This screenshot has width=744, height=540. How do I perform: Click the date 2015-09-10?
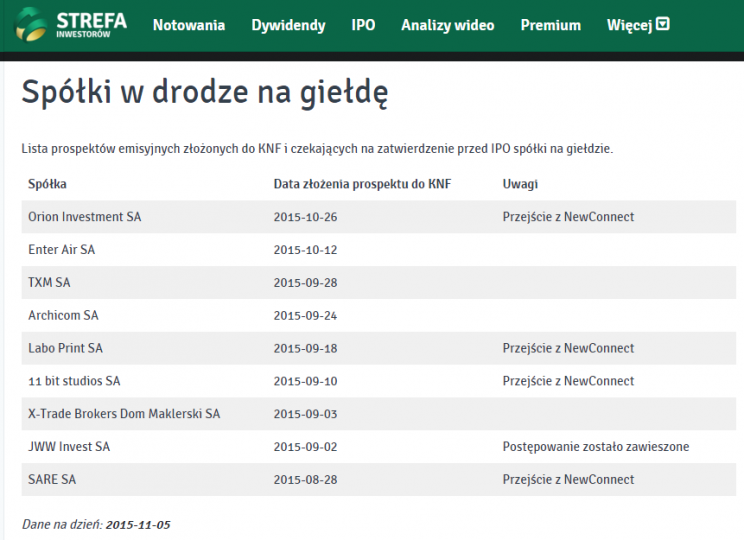tap(306, 381)
